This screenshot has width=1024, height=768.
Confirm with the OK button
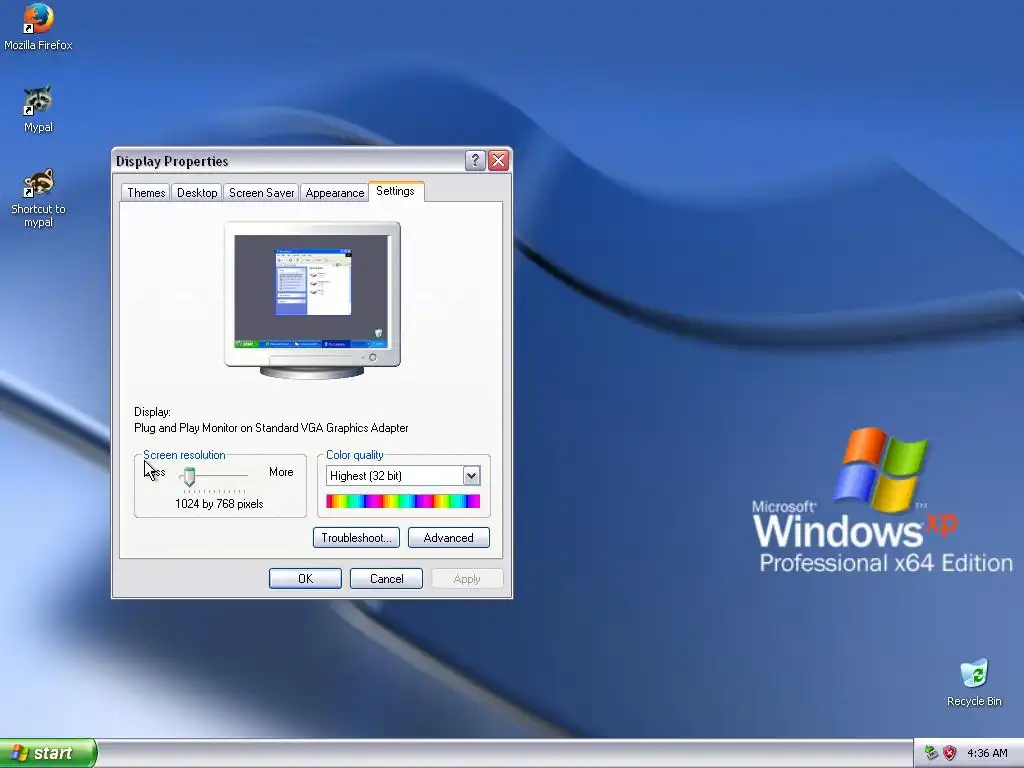pyautogui.click(x=305, y=579)
